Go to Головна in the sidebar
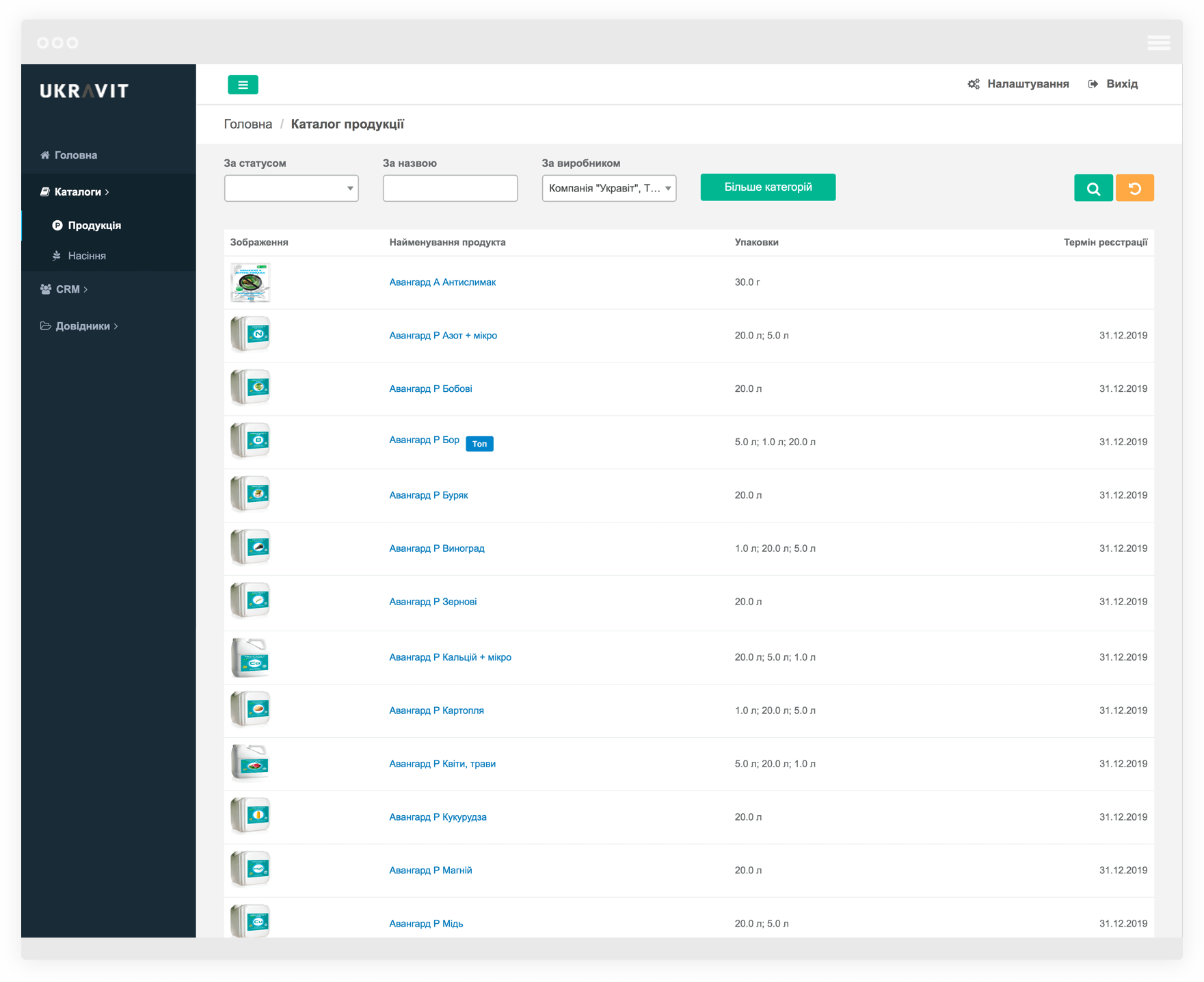This screenshot has width=1204, height=982. pyautogui.click(x=76, y=155)
